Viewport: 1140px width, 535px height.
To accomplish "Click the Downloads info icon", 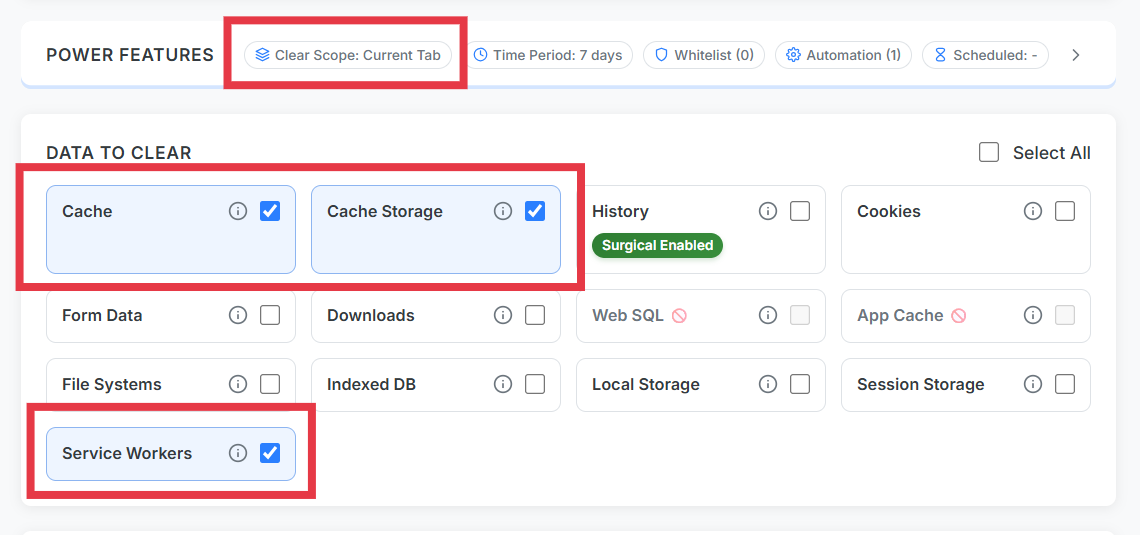I will tap(503, 315).
